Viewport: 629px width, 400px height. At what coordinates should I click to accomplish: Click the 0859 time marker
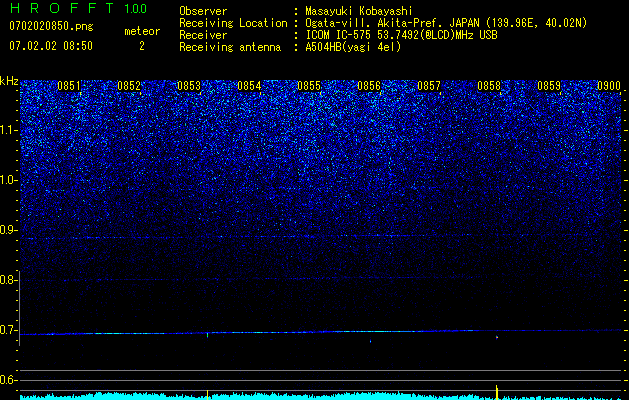tap(549, 86)
